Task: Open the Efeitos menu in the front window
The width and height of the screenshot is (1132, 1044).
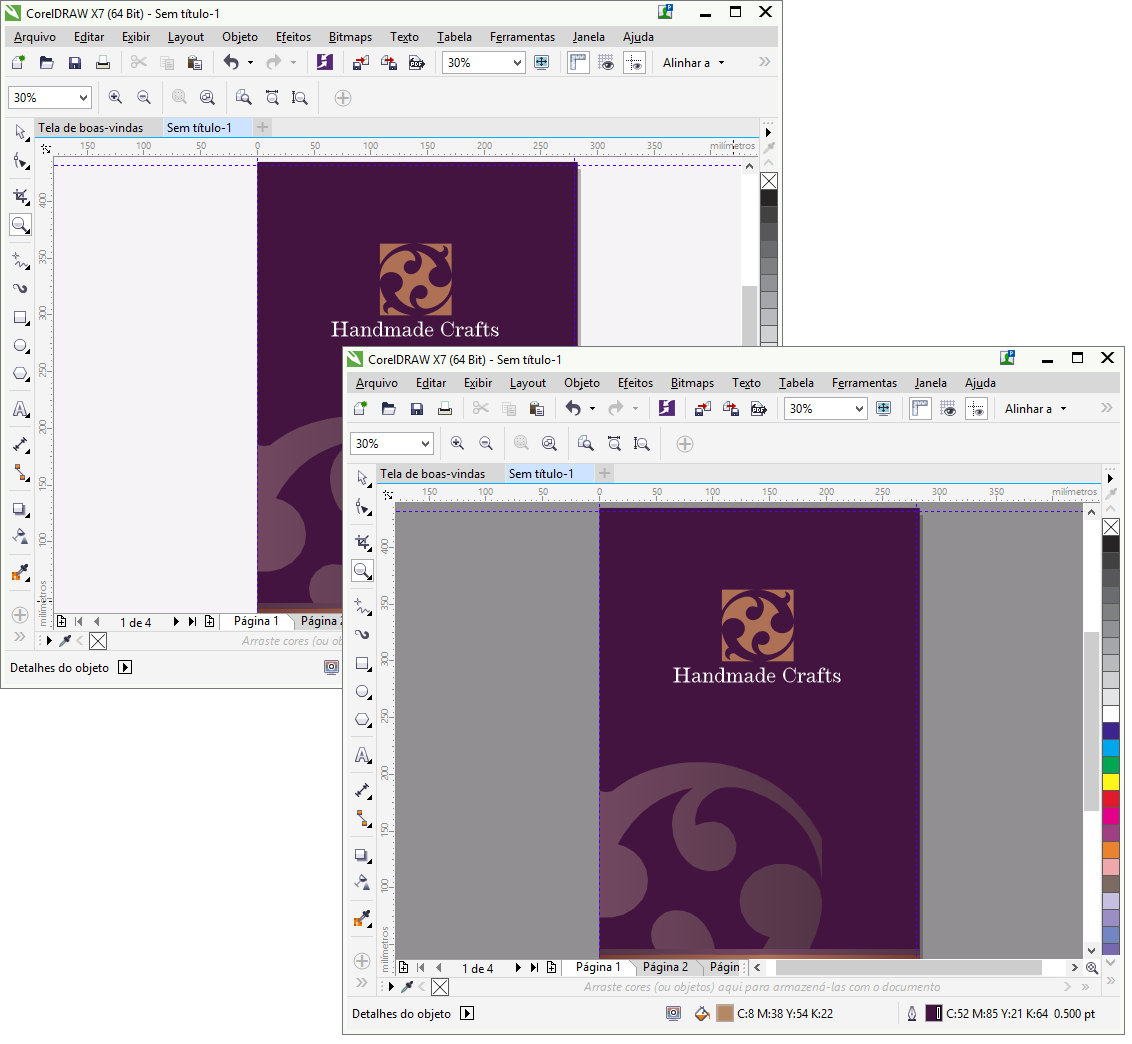Action: click(x=635, y=383)
